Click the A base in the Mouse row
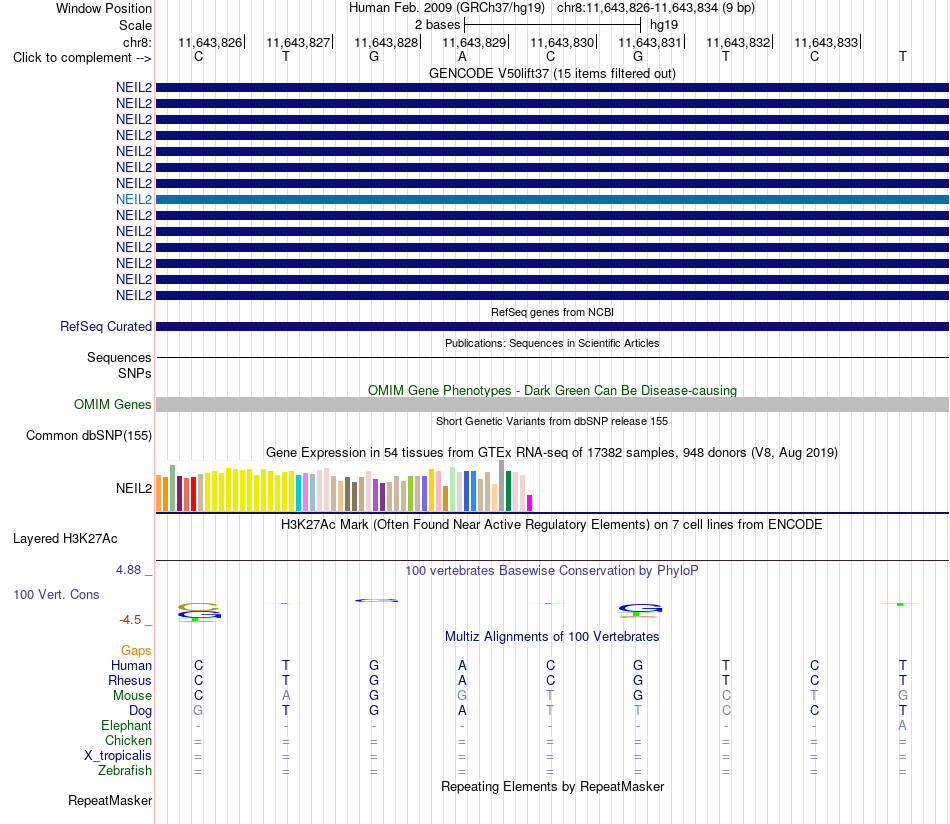The image size is (950, 824). pos(286,696)
